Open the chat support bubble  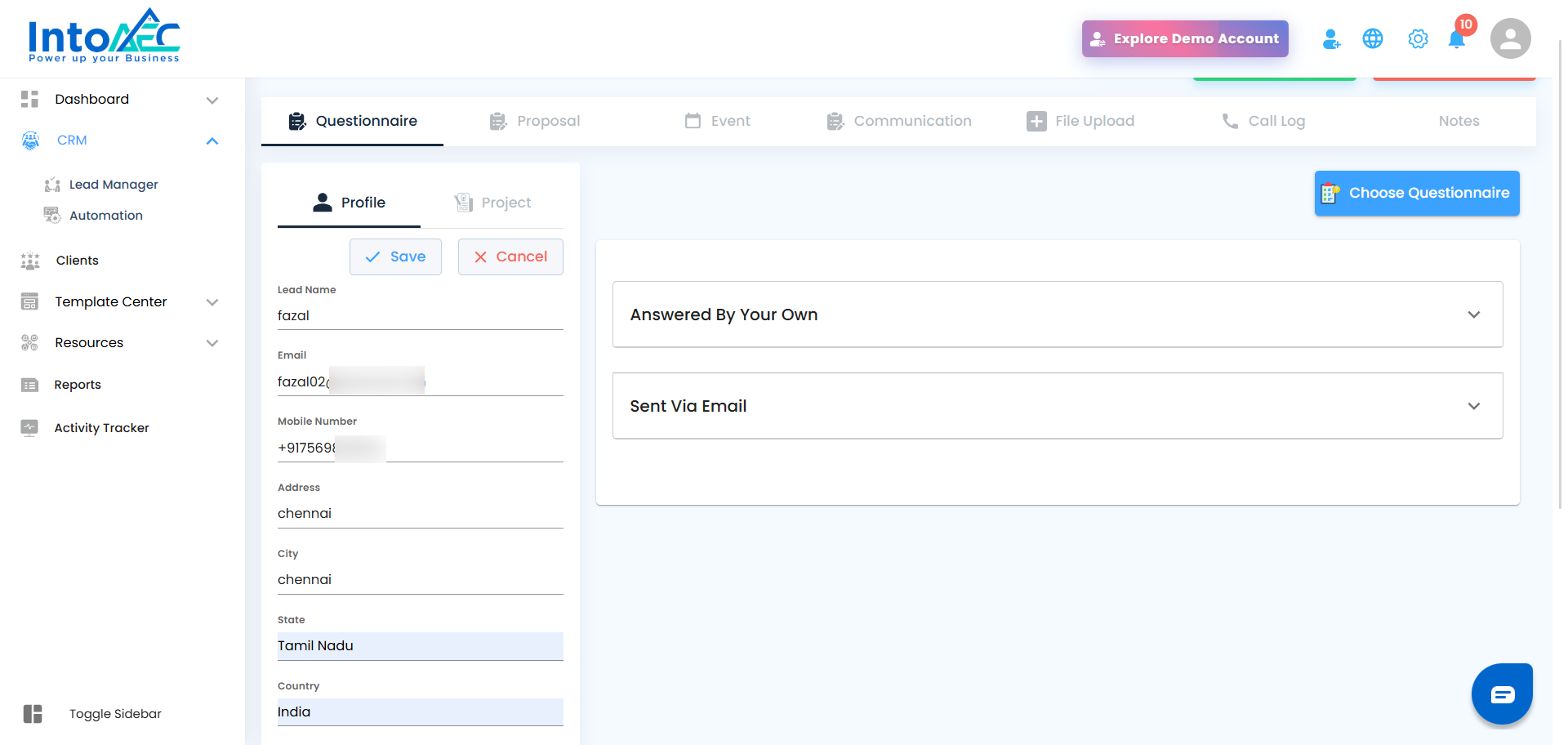[1502, 694]
